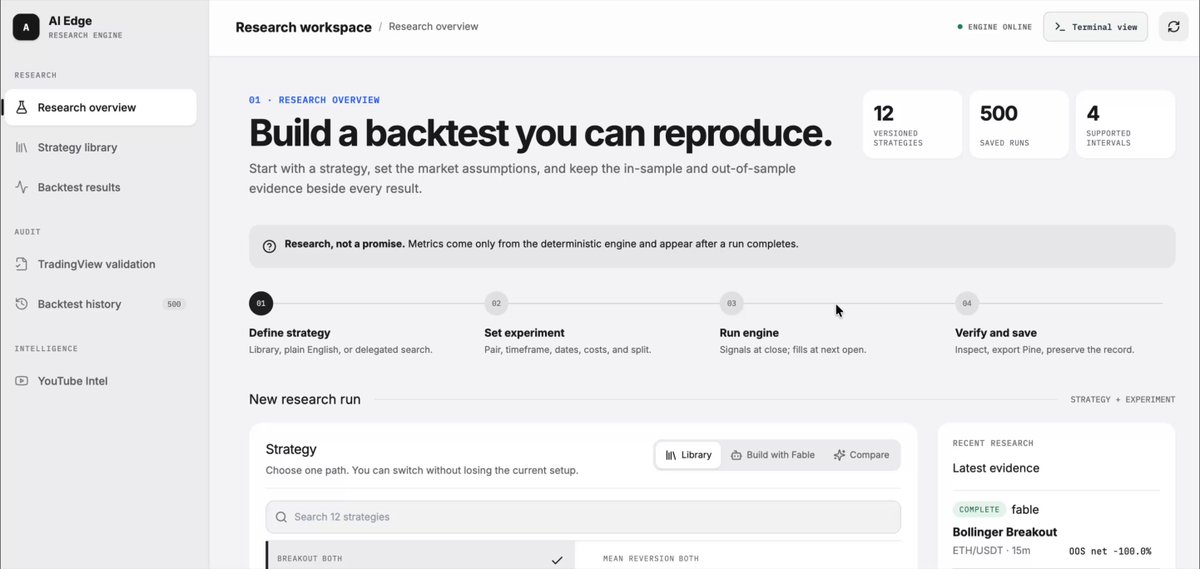1200x569 pixels.
Task: Click the flask icon beside Research overview
Action: click(x=21, y=108)
